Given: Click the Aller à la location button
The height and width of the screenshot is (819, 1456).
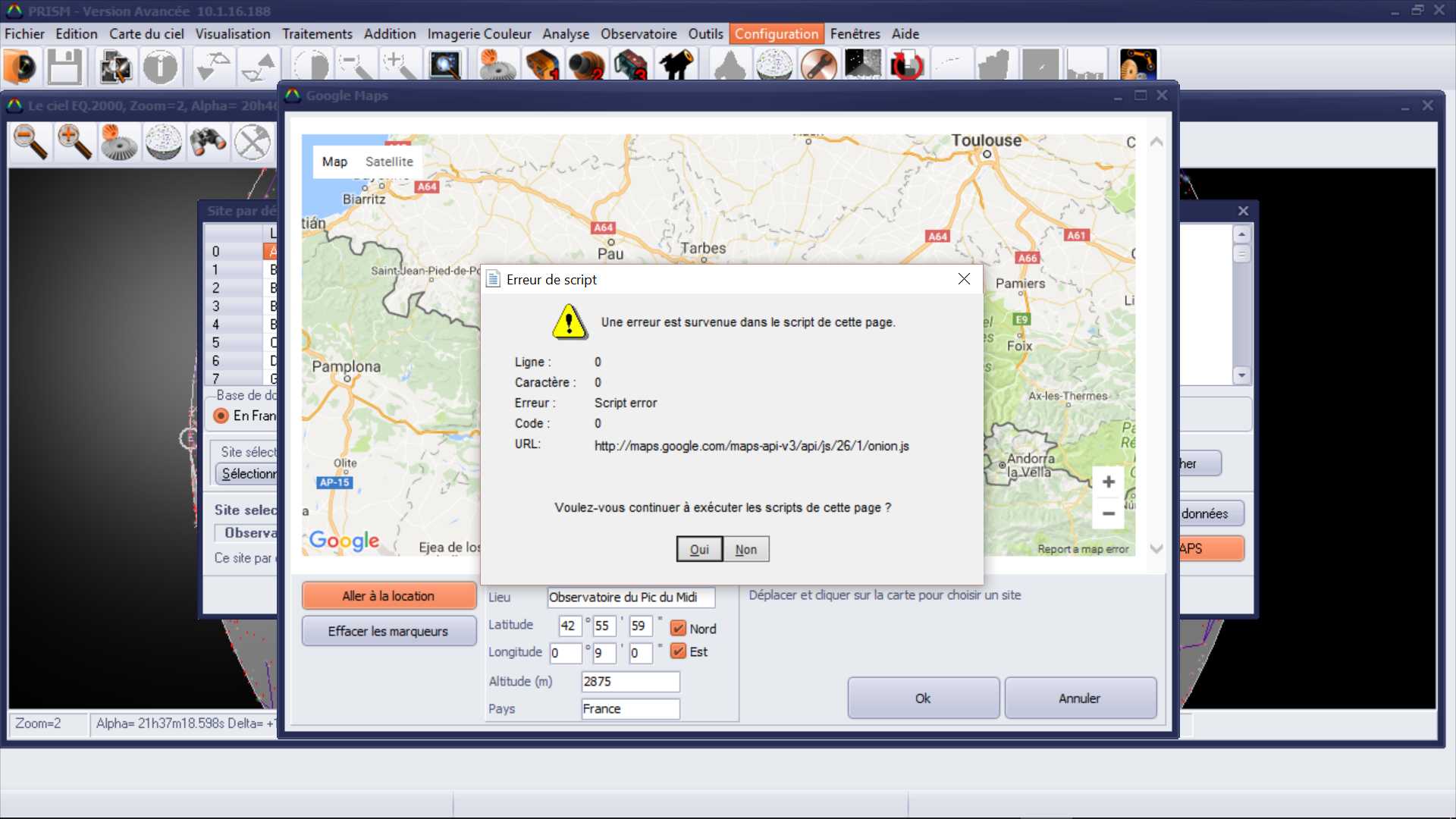Looking at the screenshot, I should [x=388, y=596].
